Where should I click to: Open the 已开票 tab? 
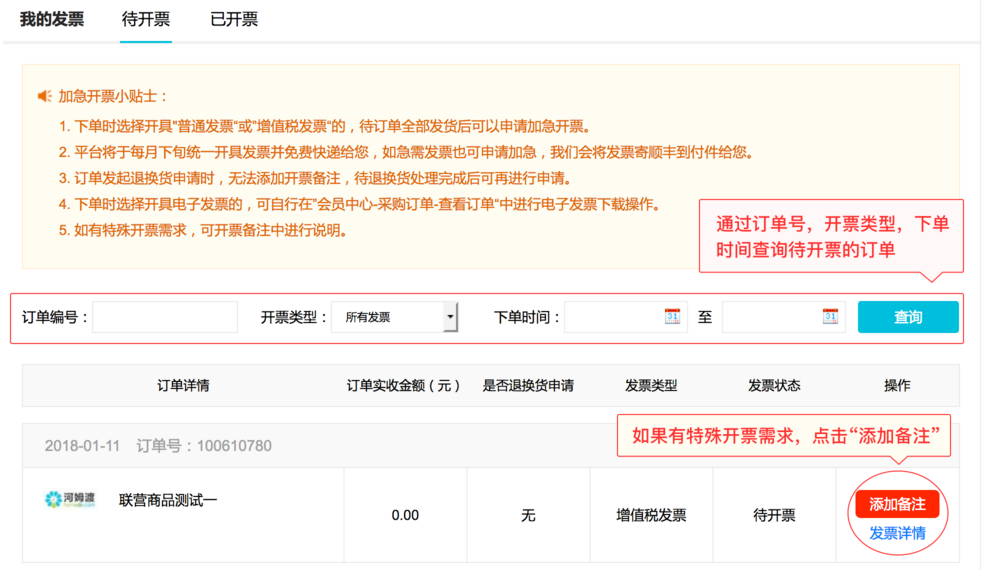[x=234, y=20]
